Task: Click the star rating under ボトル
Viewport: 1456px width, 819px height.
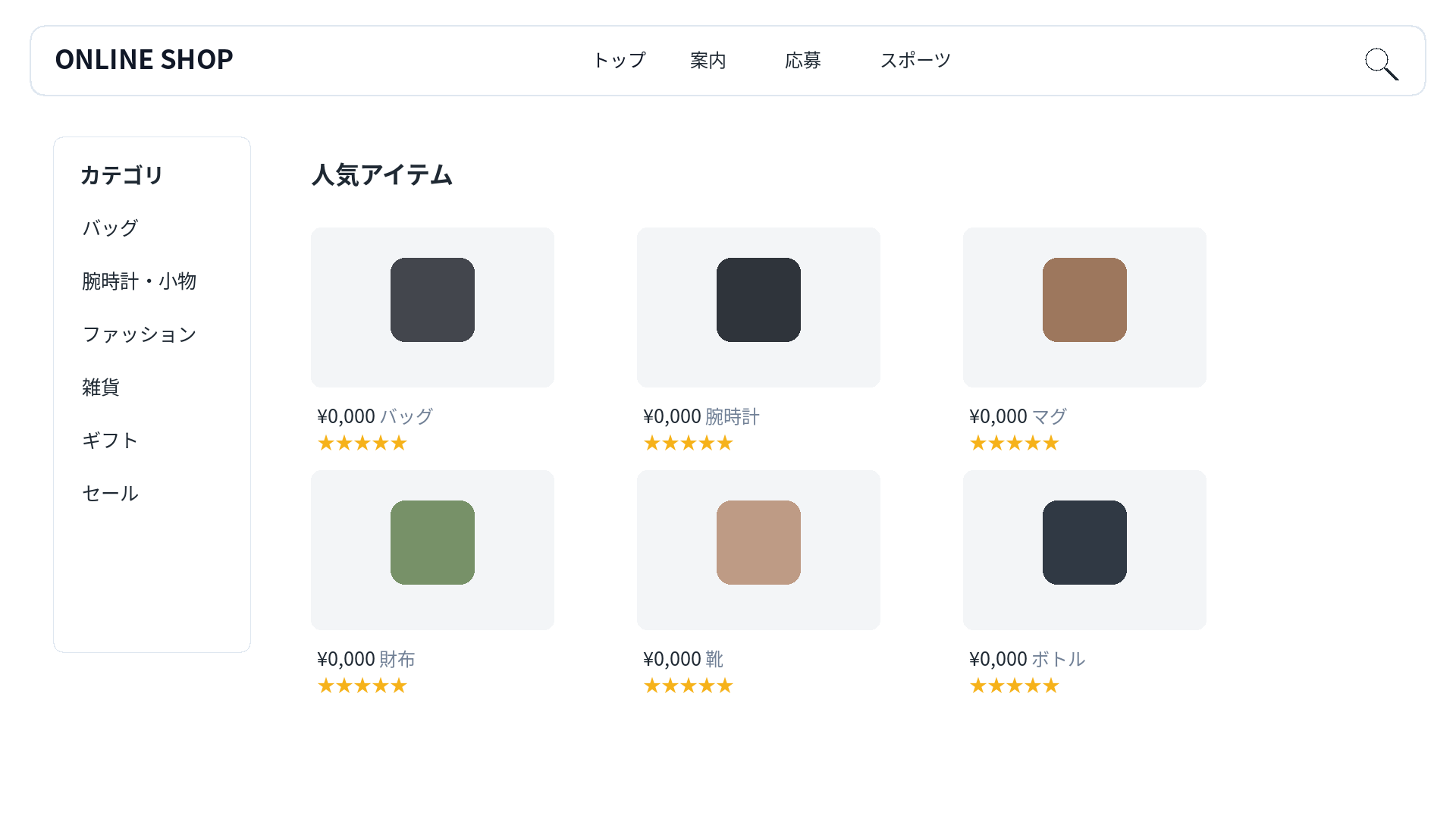Action: [x=1015, y=686]
